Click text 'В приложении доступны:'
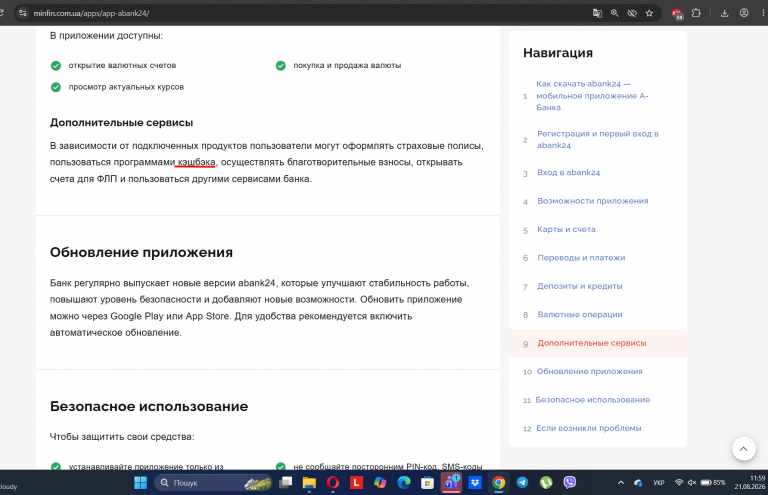Viewport: 768px width, 495px height. click(106, 36)
